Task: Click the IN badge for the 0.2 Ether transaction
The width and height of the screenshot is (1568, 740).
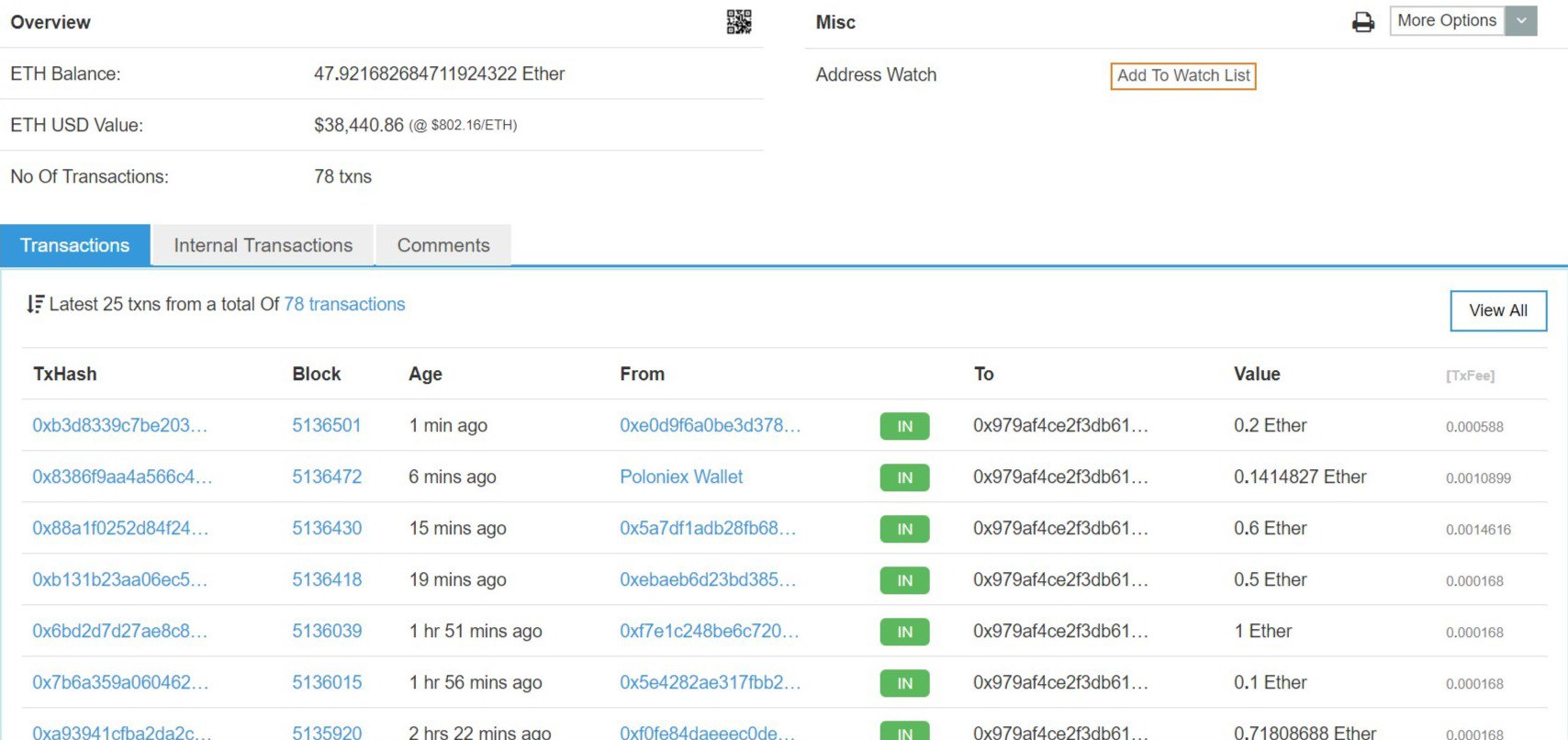Action: tap(904, 426)
